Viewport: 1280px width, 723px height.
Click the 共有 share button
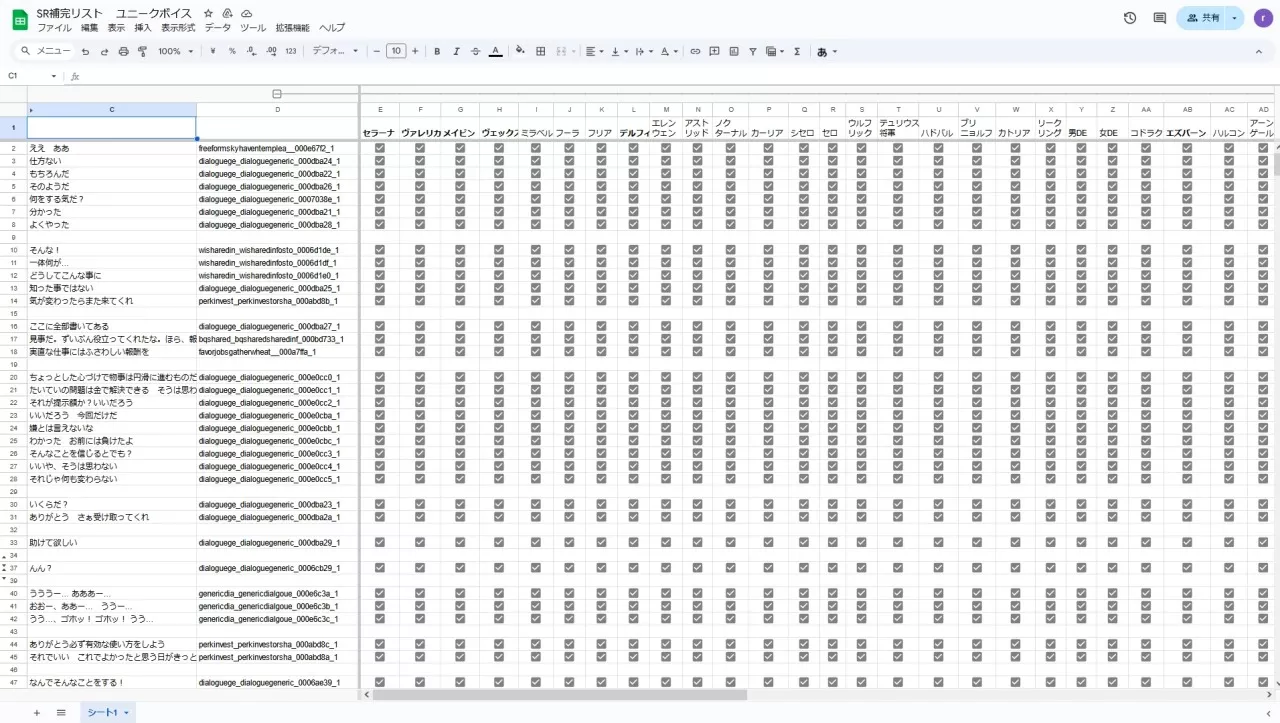1202,18
